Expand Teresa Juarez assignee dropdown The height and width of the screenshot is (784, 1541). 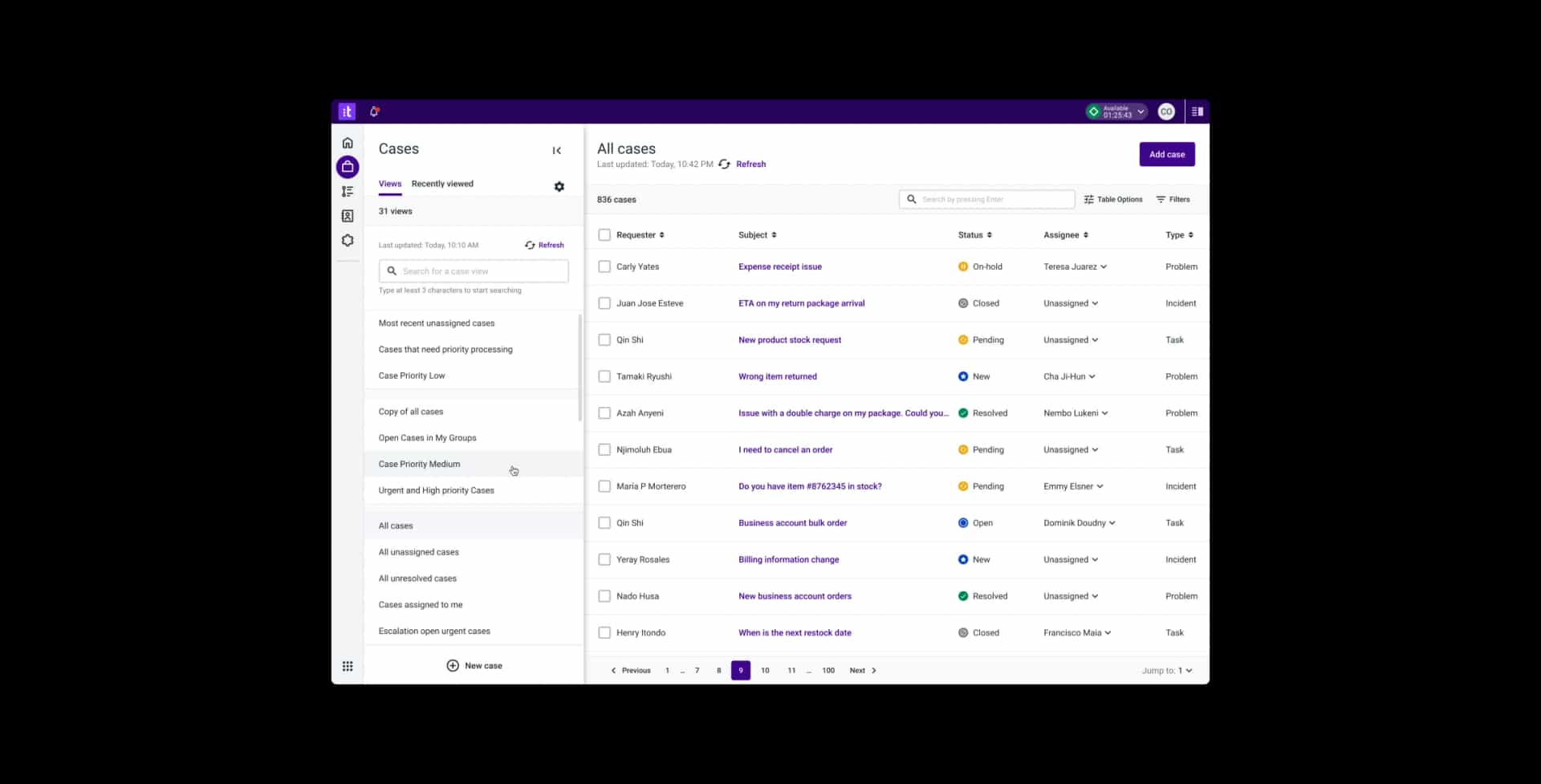(1104, 266)
